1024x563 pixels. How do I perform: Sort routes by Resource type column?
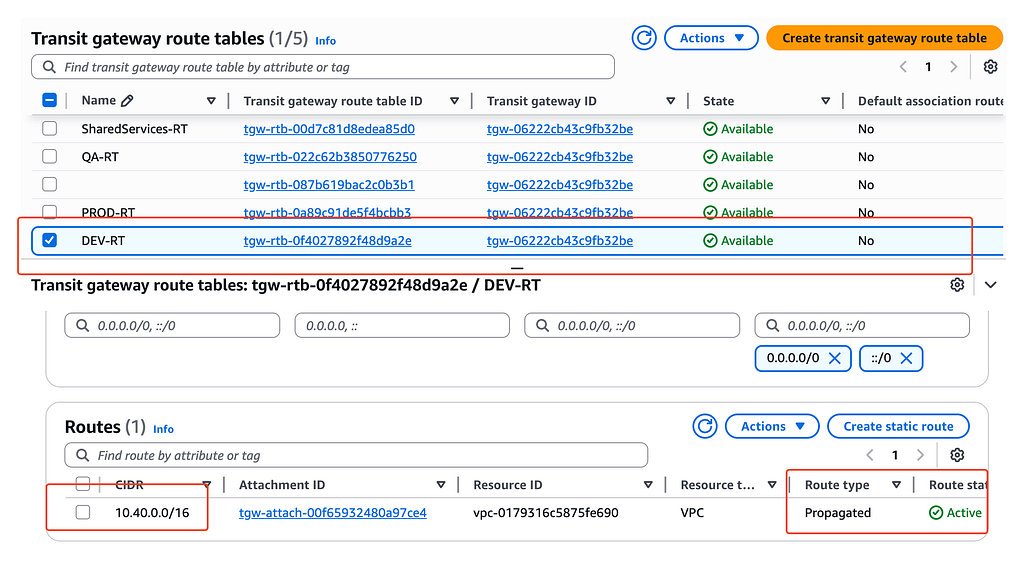point(772,485)
